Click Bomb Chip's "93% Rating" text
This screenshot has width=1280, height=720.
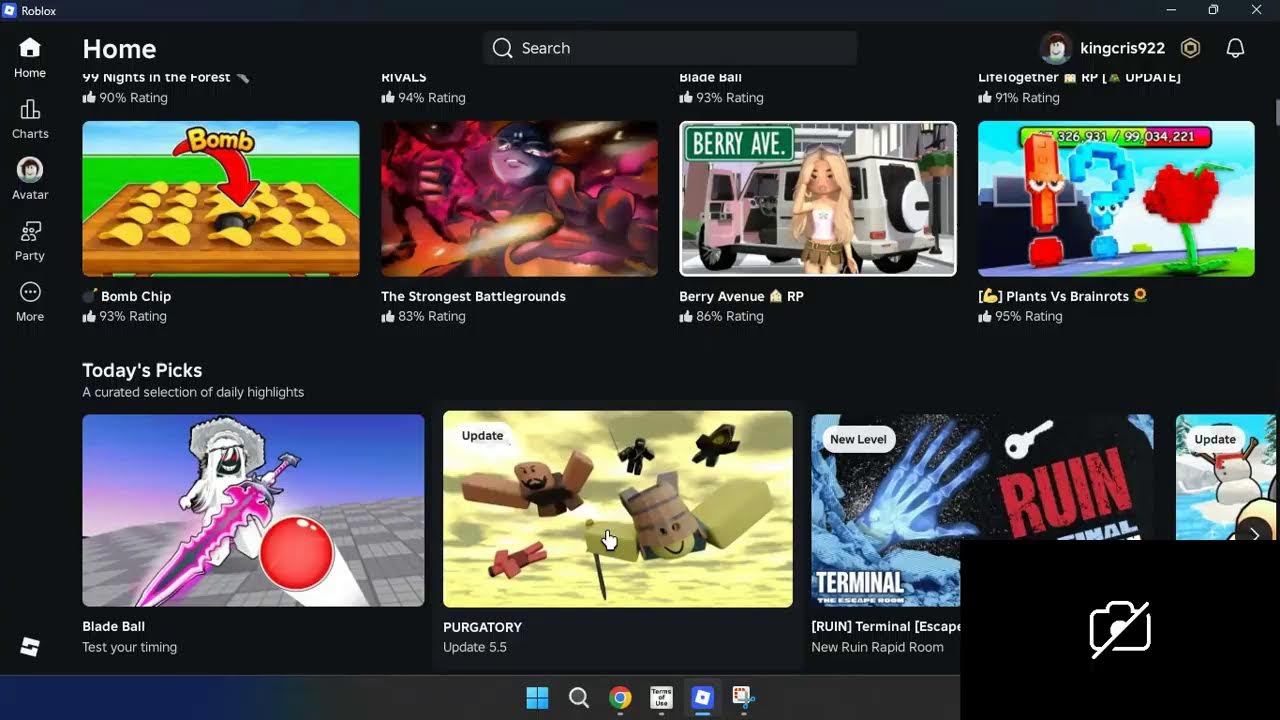click(133, 316)
